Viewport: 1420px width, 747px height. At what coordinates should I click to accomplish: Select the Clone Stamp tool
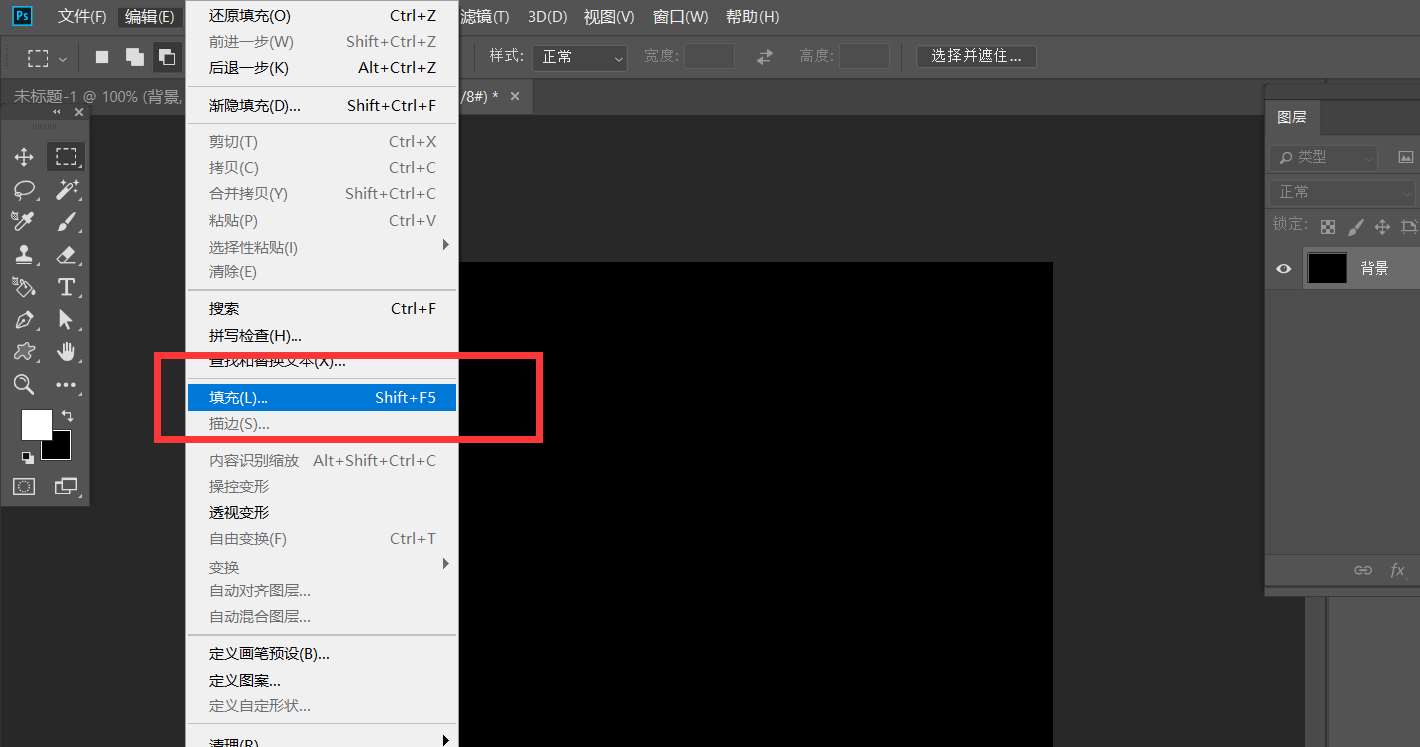24,255
